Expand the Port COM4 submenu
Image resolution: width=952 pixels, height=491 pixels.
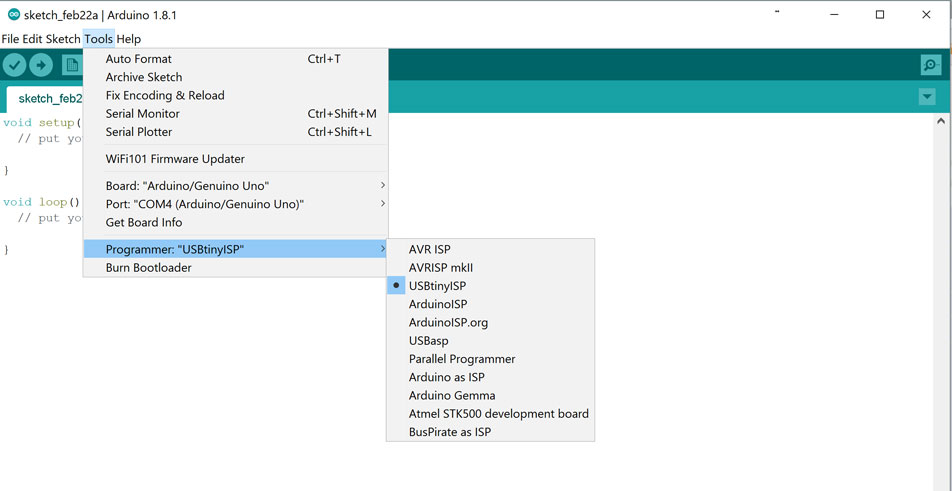click(x=235, y=204)
